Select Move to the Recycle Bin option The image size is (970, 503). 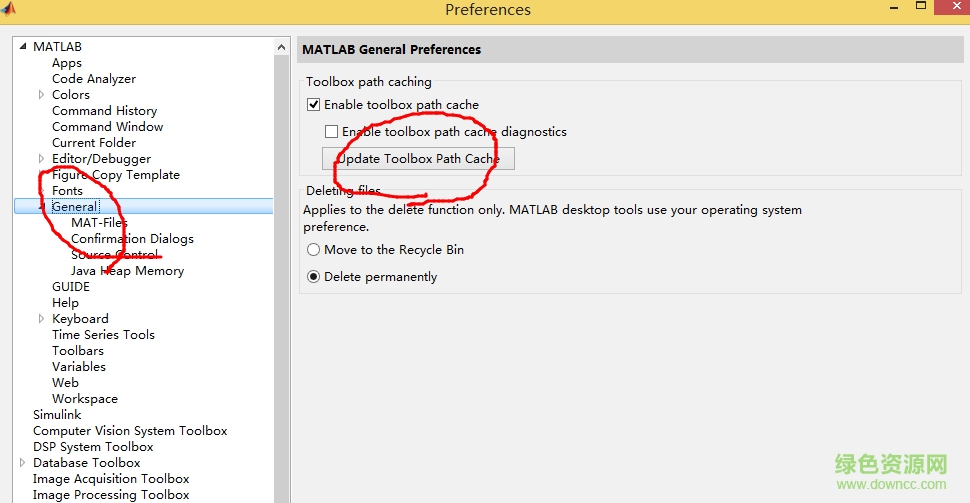314,250
